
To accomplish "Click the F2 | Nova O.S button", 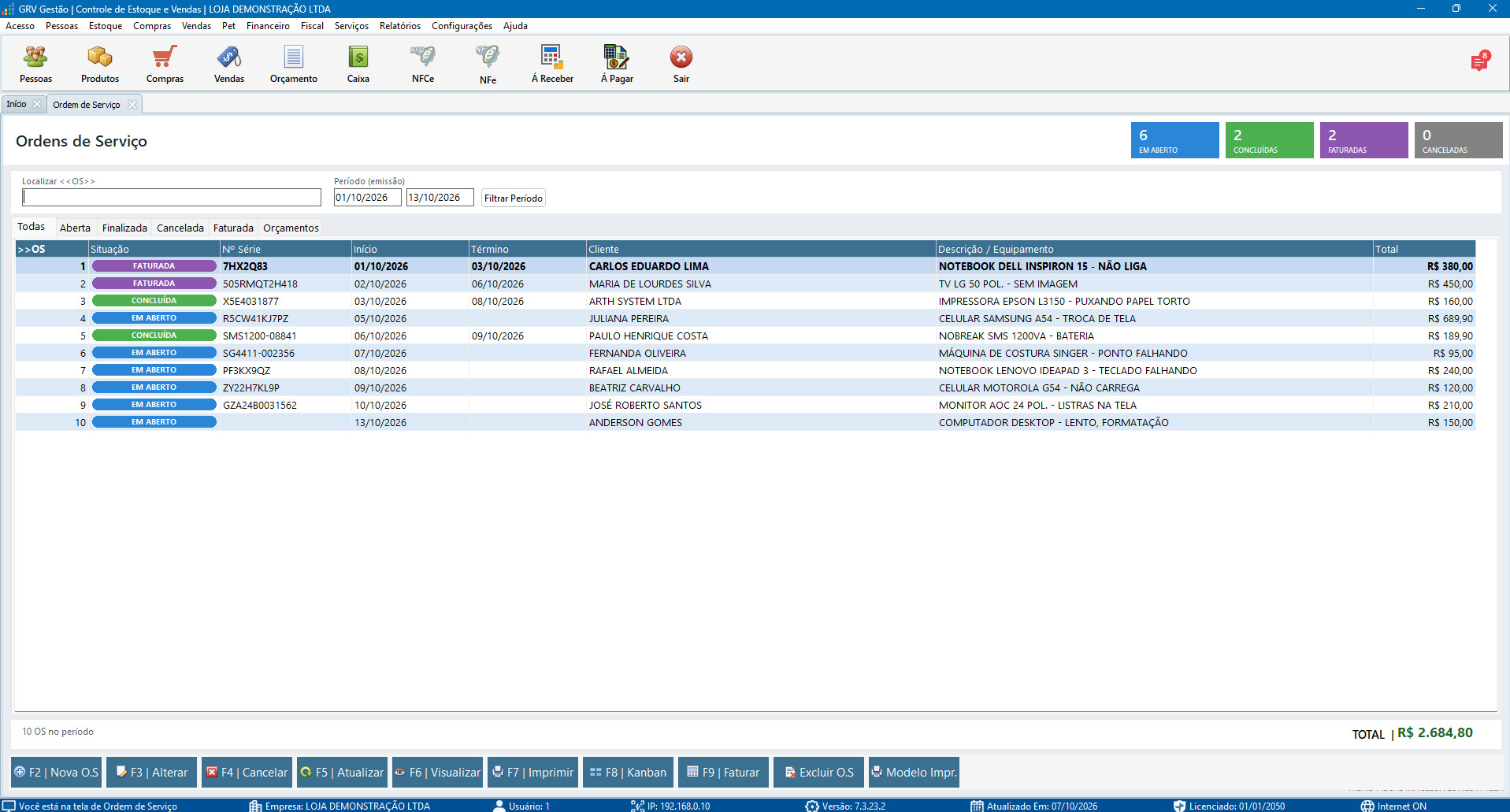I will [x=56, y=773].
